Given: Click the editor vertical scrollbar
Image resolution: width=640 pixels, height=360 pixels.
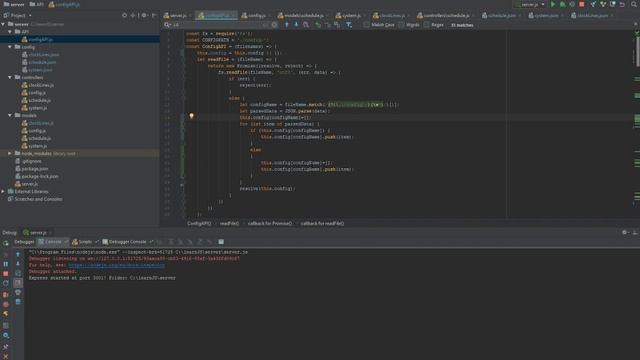Looking at the screenshot, I should tap(637, 51).
